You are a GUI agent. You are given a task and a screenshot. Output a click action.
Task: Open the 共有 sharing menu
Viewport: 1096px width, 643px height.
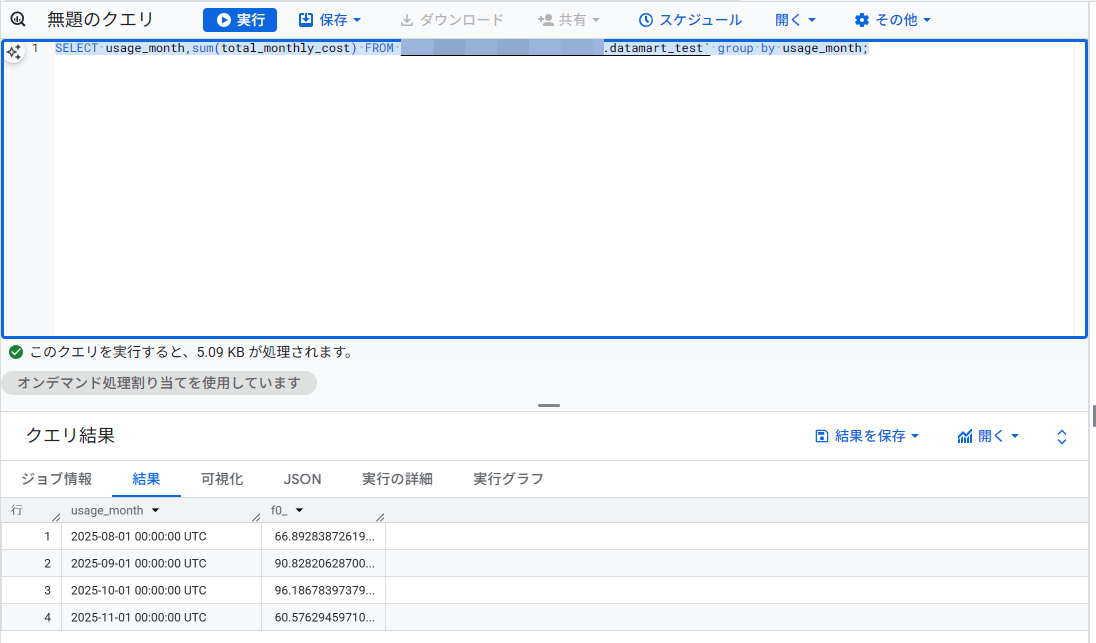pyautogui.click(x=568, y=19)
